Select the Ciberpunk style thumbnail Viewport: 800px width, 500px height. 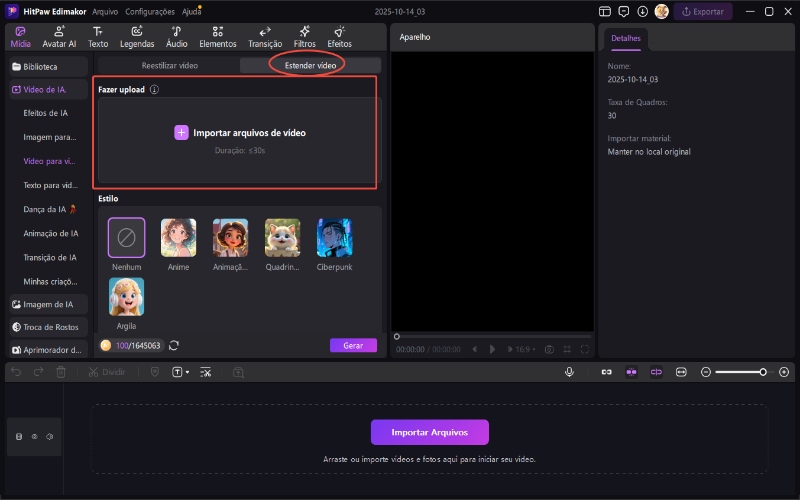point(334,238)
